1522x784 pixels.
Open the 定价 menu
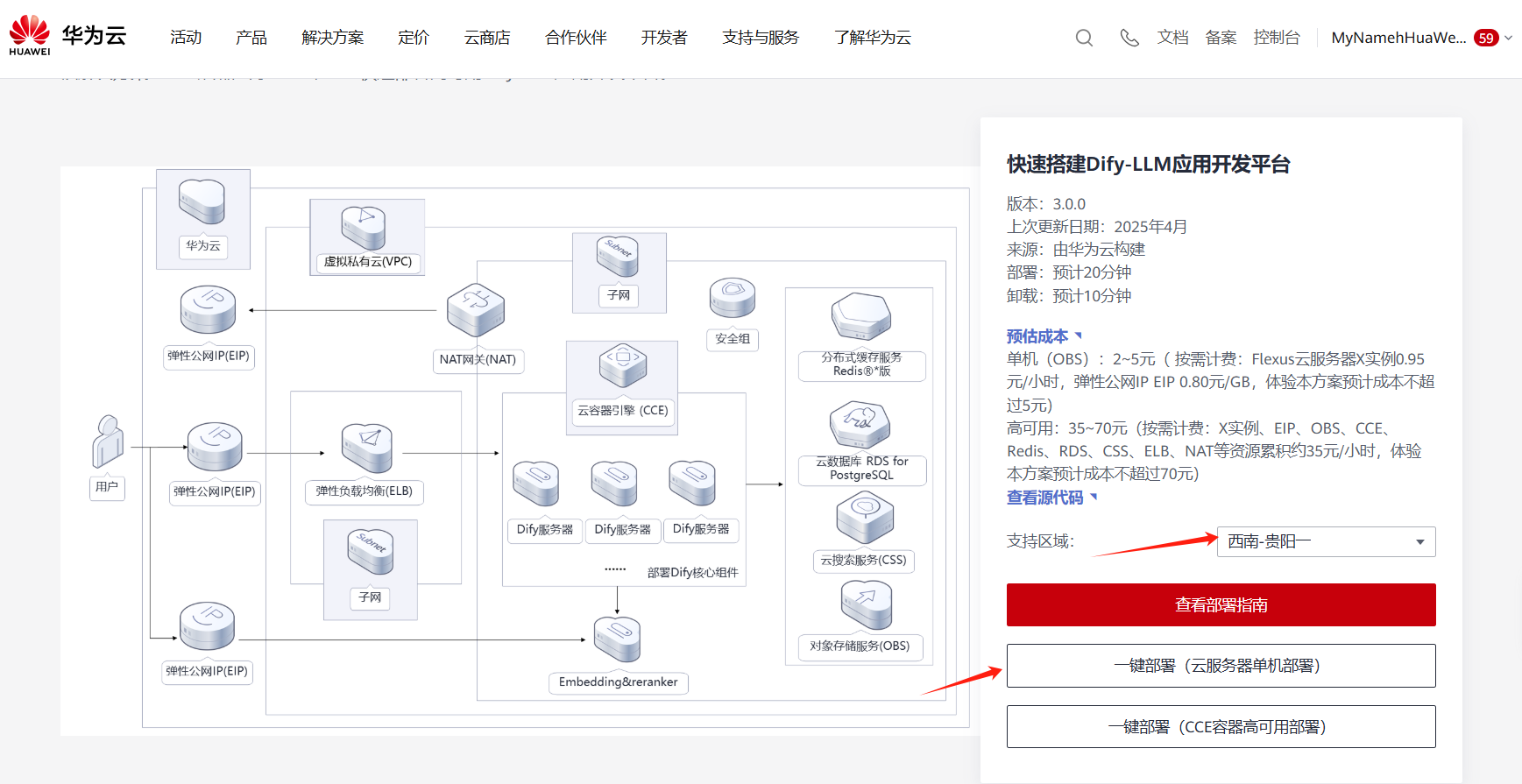pos(414,38)
